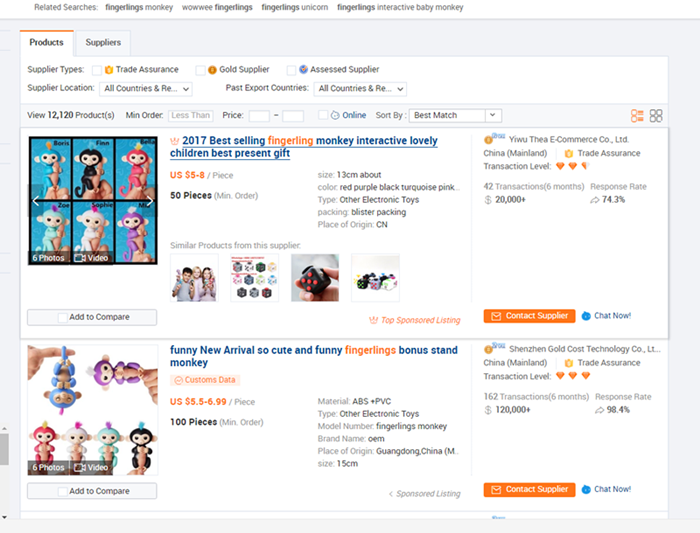Show previous photo with left arrow
The image size is (700, 533).
36,202
